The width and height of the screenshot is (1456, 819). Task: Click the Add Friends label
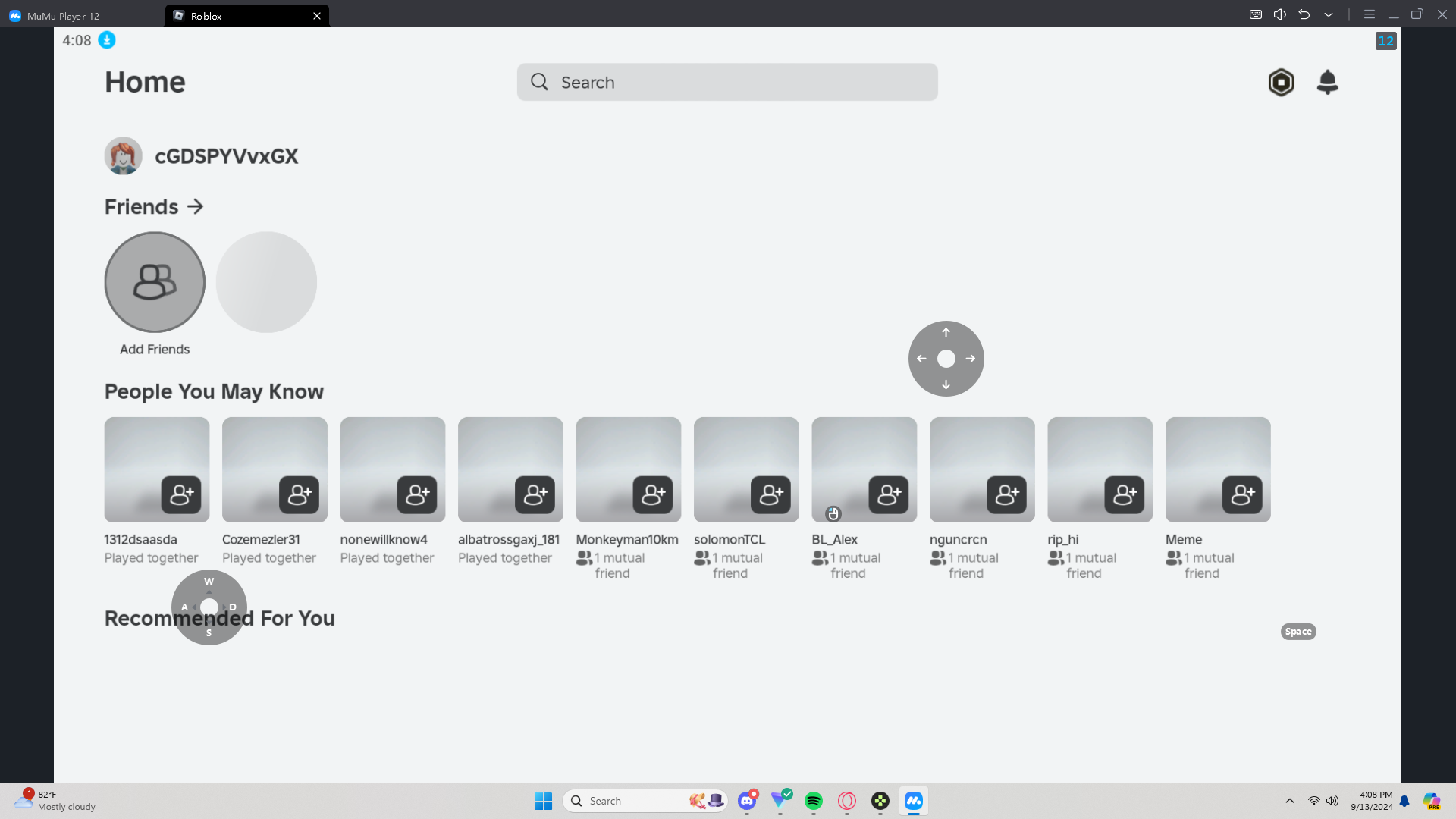tap(155, 350)
